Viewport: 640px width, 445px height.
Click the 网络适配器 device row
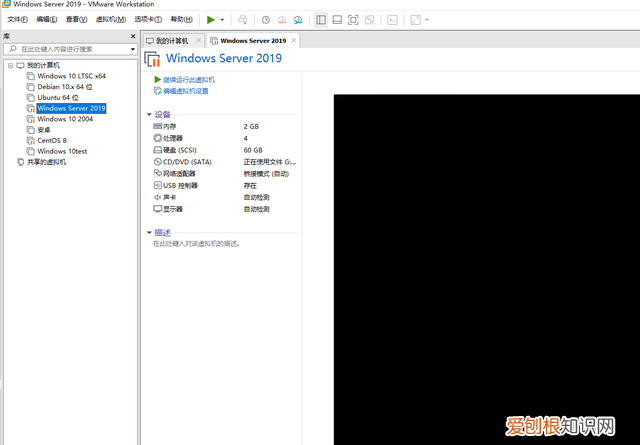(224, 174)
